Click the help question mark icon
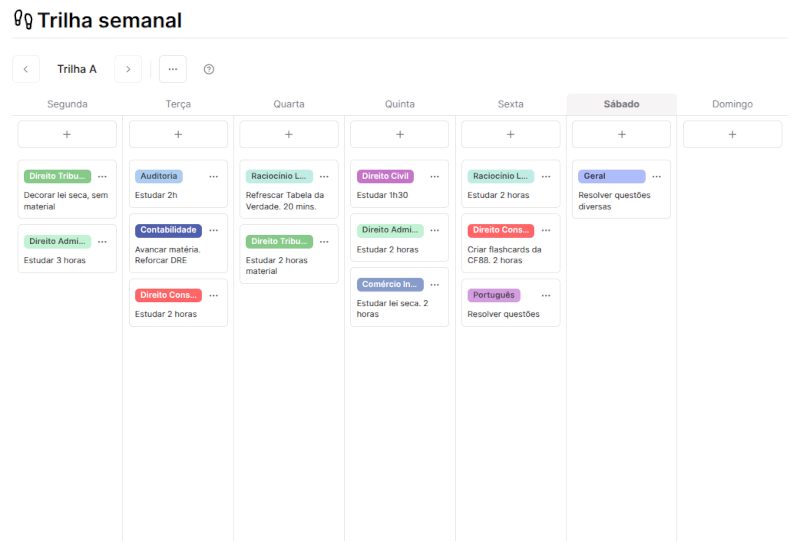 (209, 69)
